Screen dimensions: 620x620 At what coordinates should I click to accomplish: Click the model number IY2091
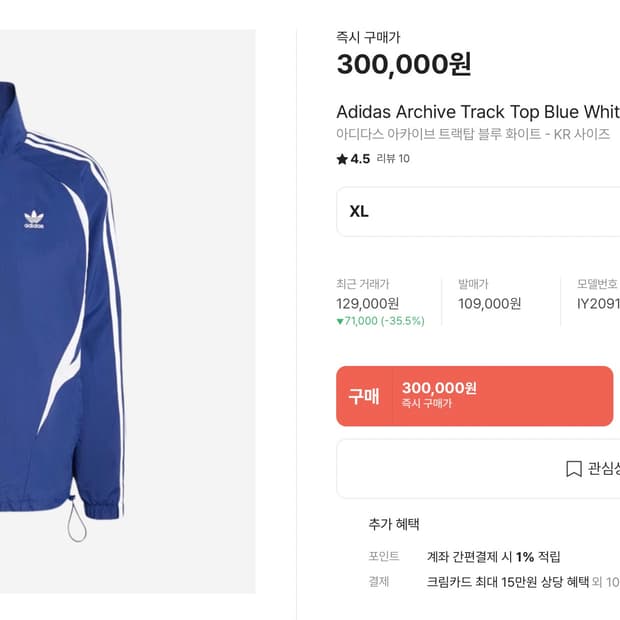click(598, 303)
